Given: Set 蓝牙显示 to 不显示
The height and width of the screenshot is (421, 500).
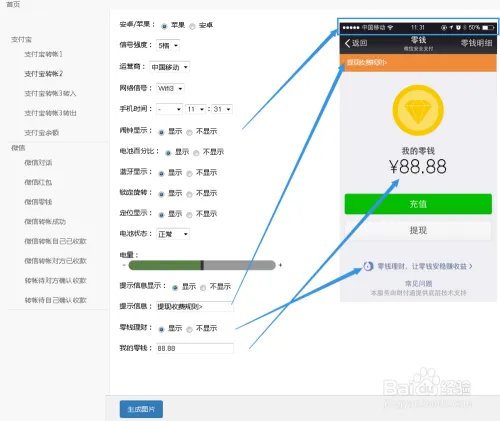Looking at the screenshot, I should click(x=189, y=174).
